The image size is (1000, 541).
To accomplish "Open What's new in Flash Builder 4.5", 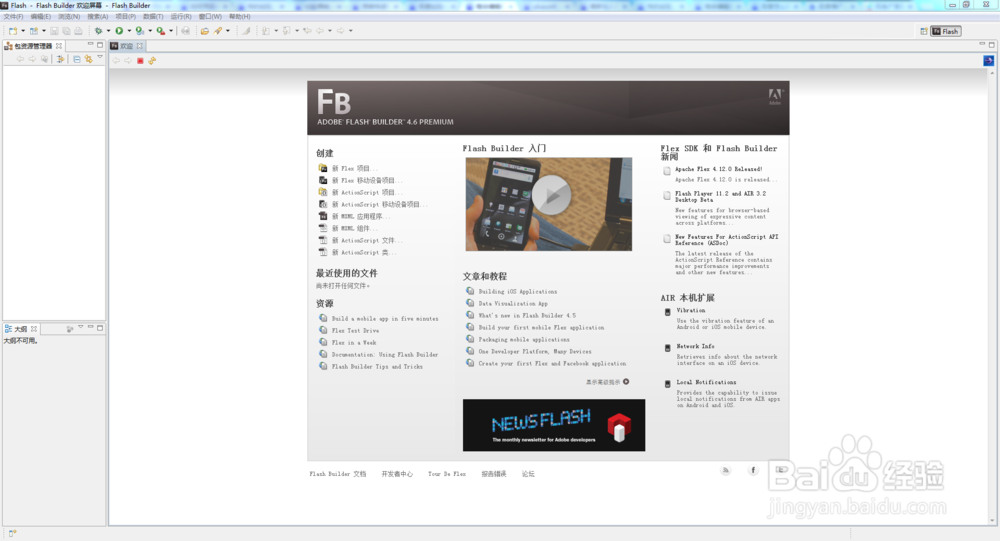I will coord(527,315).
